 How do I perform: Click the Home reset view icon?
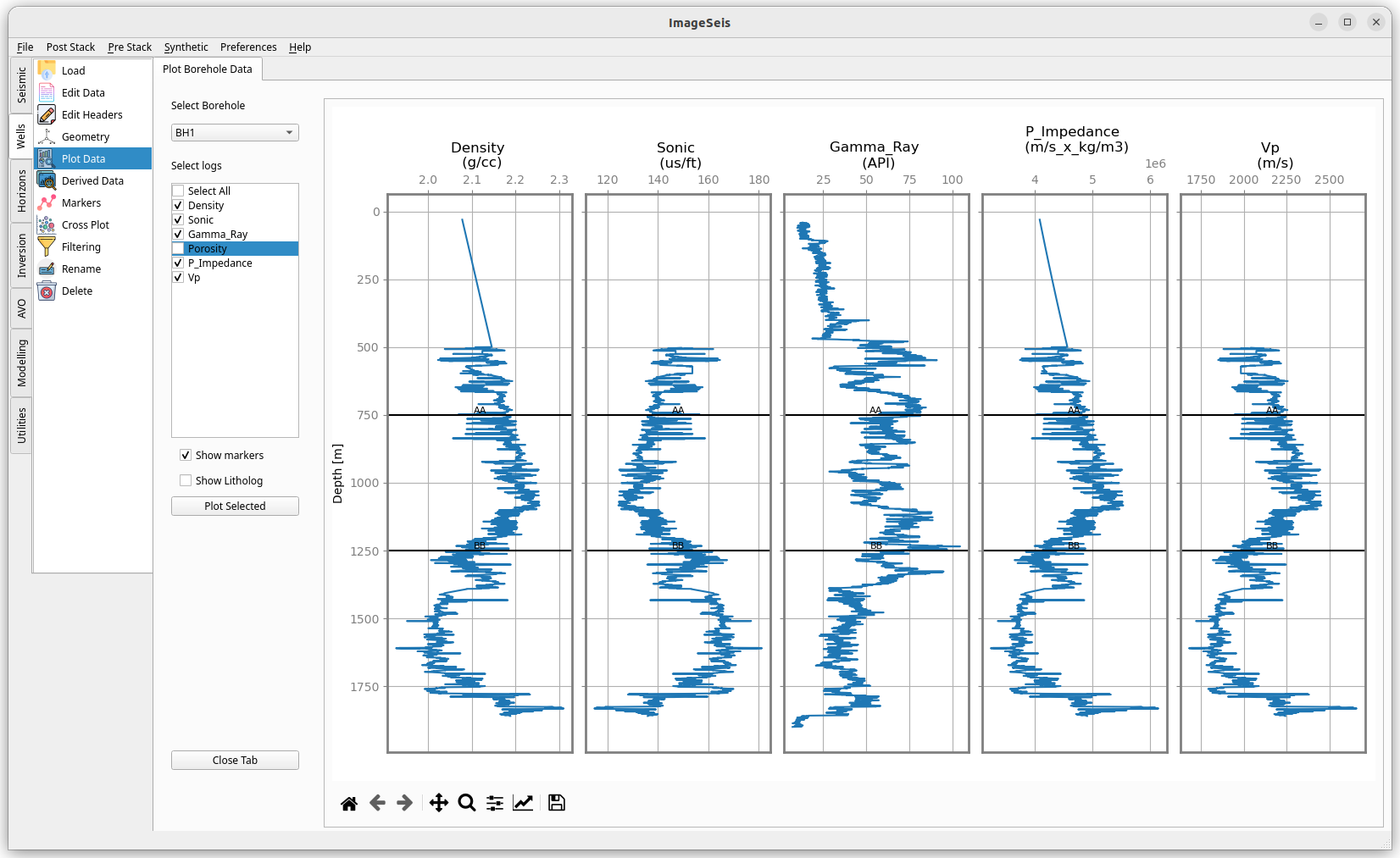349,803
